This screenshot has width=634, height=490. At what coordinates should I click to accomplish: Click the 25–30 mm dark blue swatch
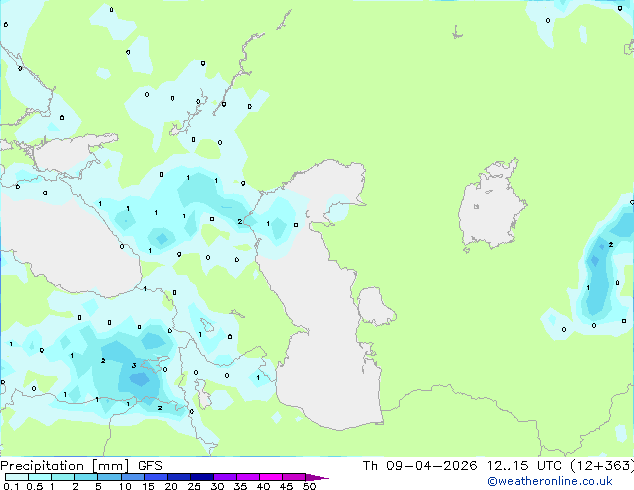(x=202, y=477)
